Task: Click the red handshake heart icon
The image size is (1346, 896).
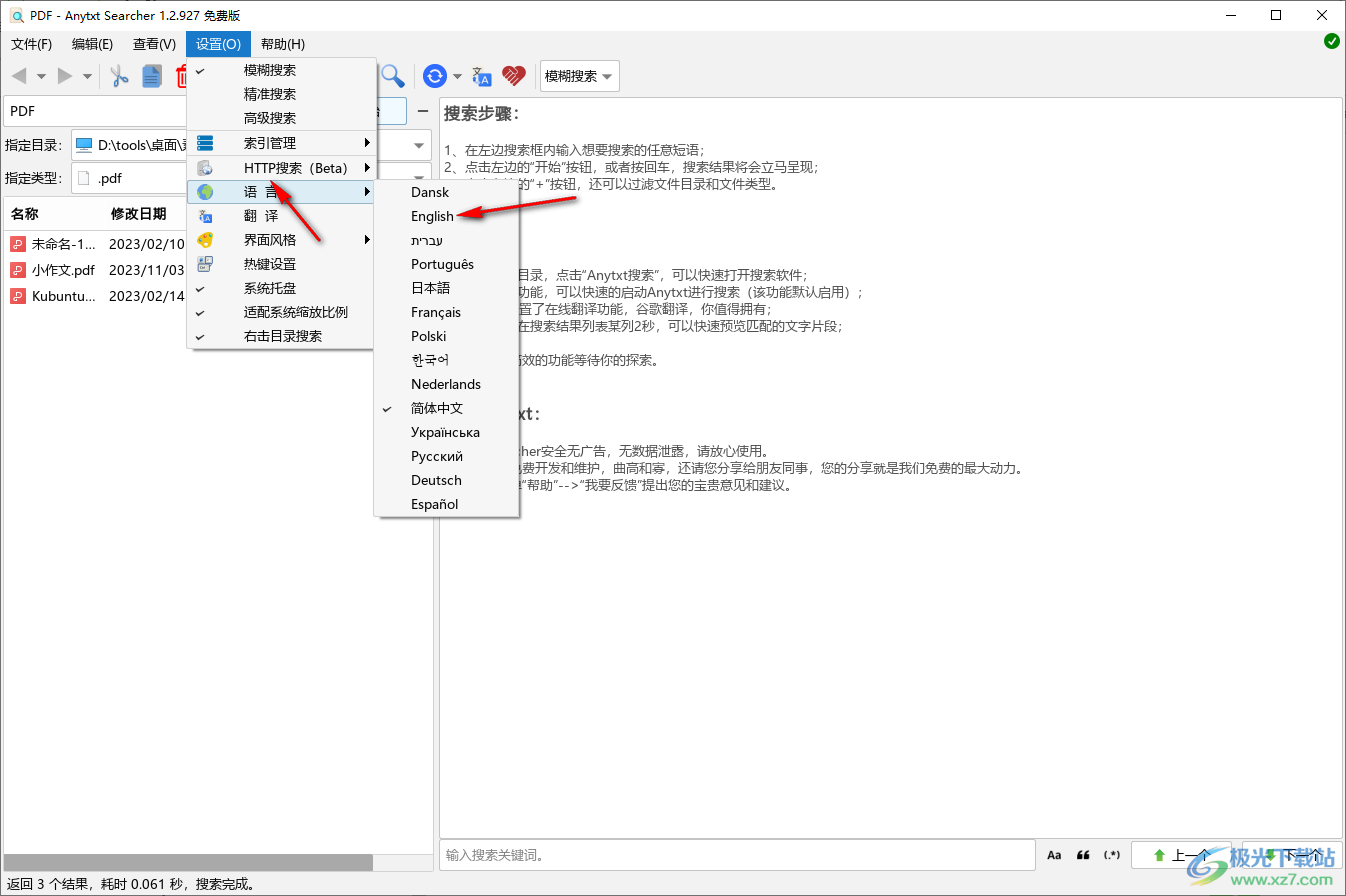Action: point(514,76)
